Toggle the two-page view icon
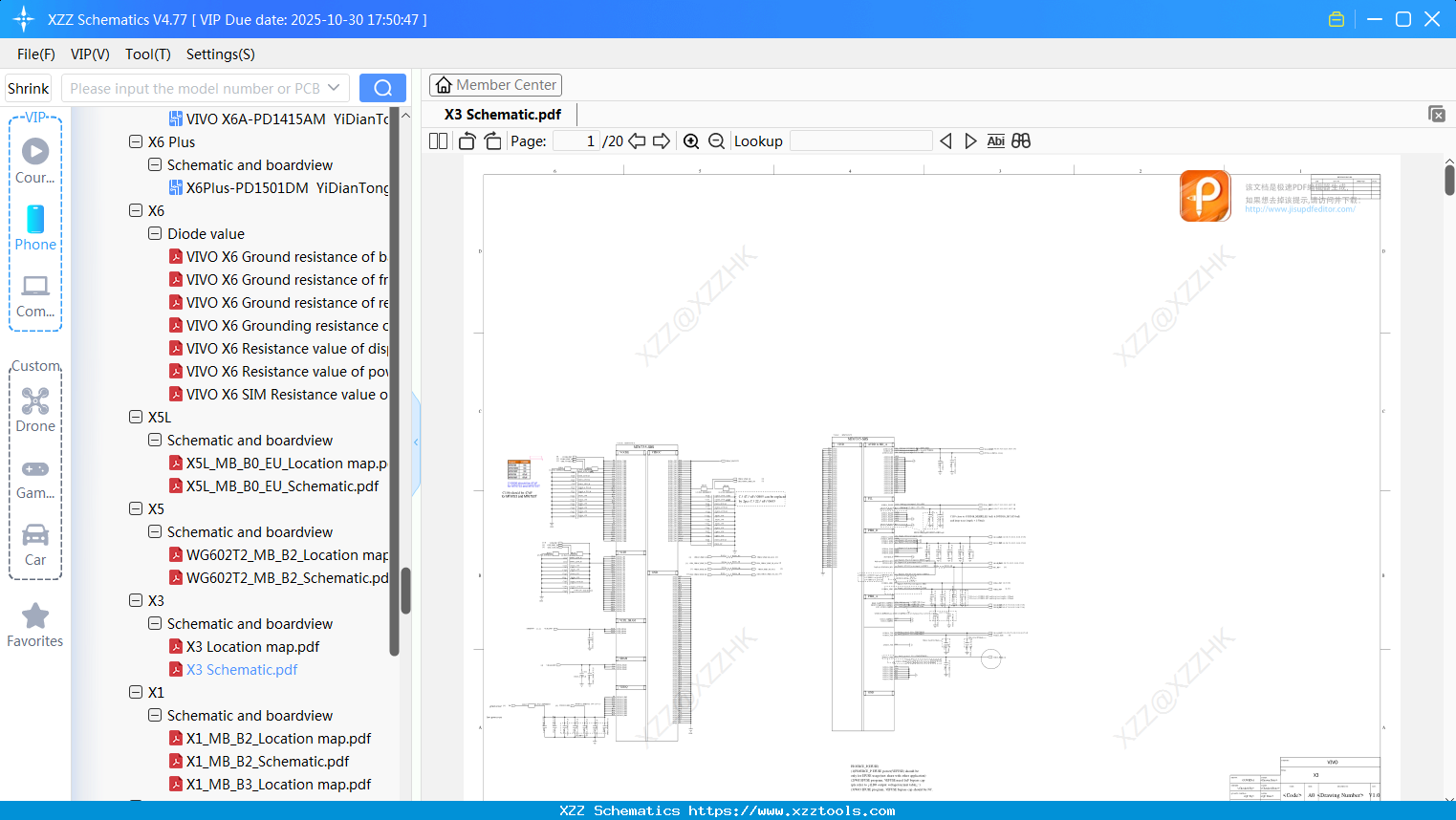 pyautogui.click(x=438, y=140)
